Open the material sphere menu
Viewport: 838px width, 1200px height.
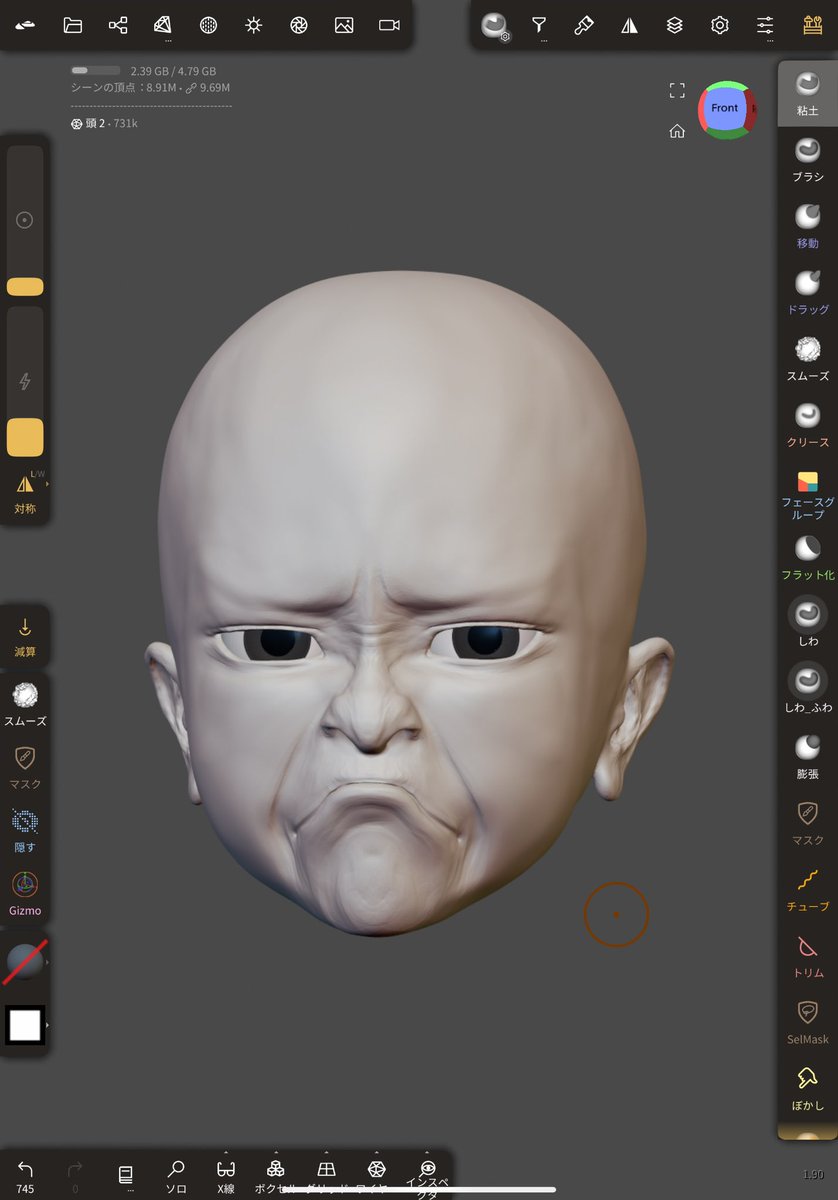click(x=208, y=25)
